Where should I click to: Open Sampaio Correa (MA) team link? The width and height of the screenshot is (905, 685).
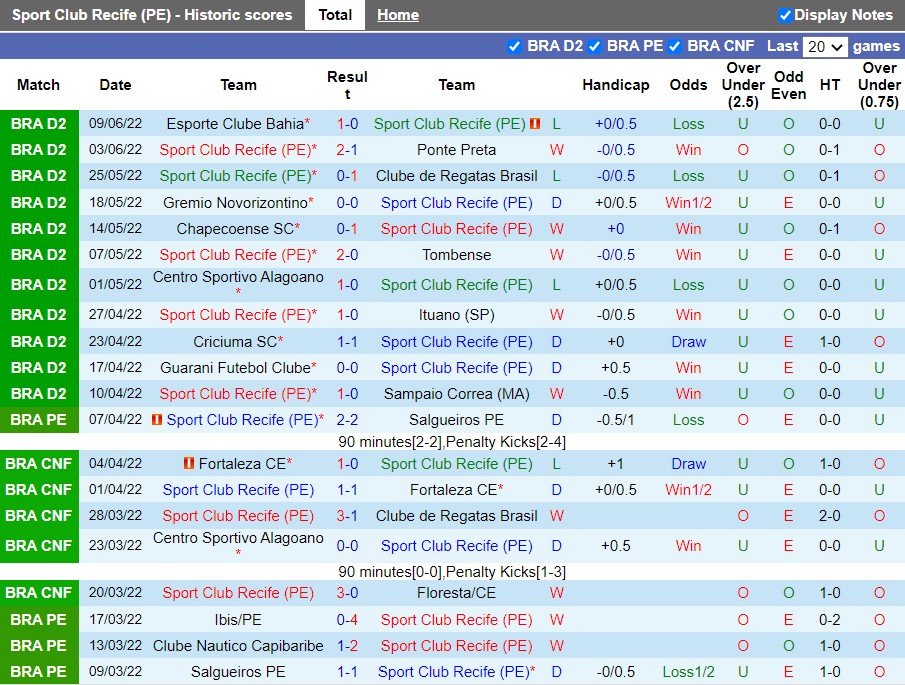[456, 394]
